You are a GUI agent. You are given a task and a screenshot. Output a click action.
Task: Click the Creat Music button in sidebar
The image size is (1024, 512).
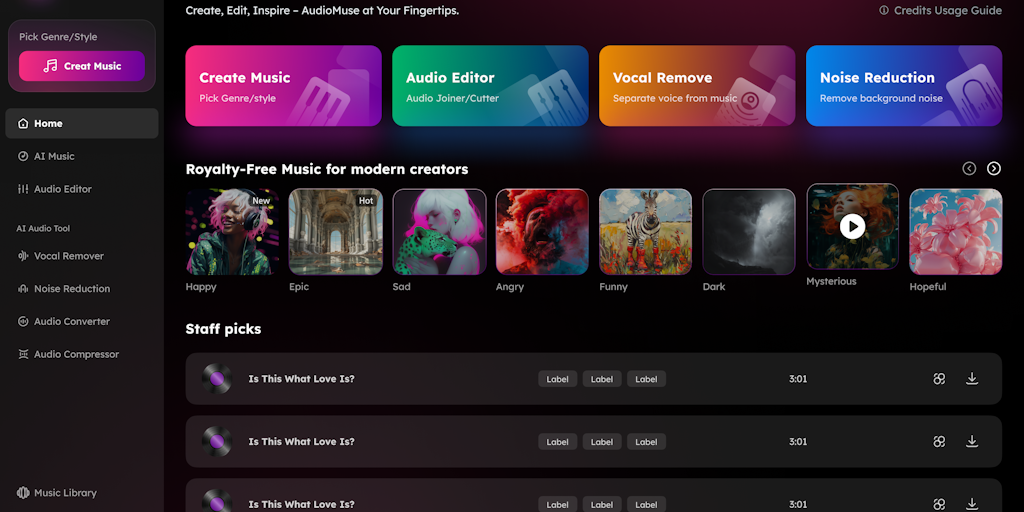82,66
